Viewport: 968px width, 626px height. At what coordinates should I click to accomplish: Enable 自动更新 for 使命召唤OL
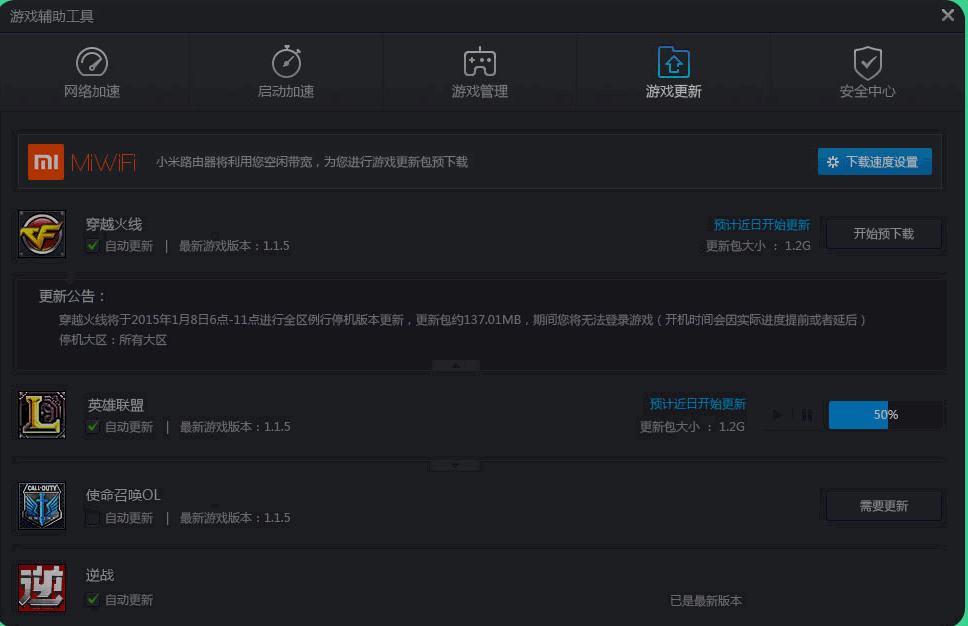point(93,518)
